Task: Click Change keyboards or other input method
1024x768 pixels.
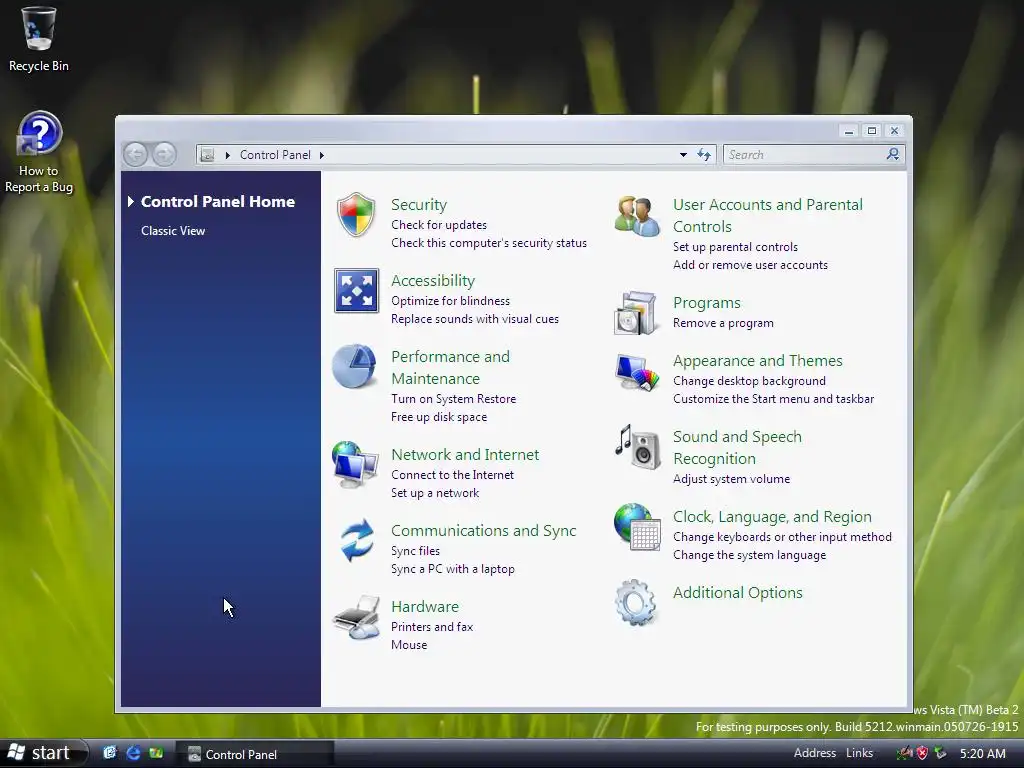Action: (782, 537)
